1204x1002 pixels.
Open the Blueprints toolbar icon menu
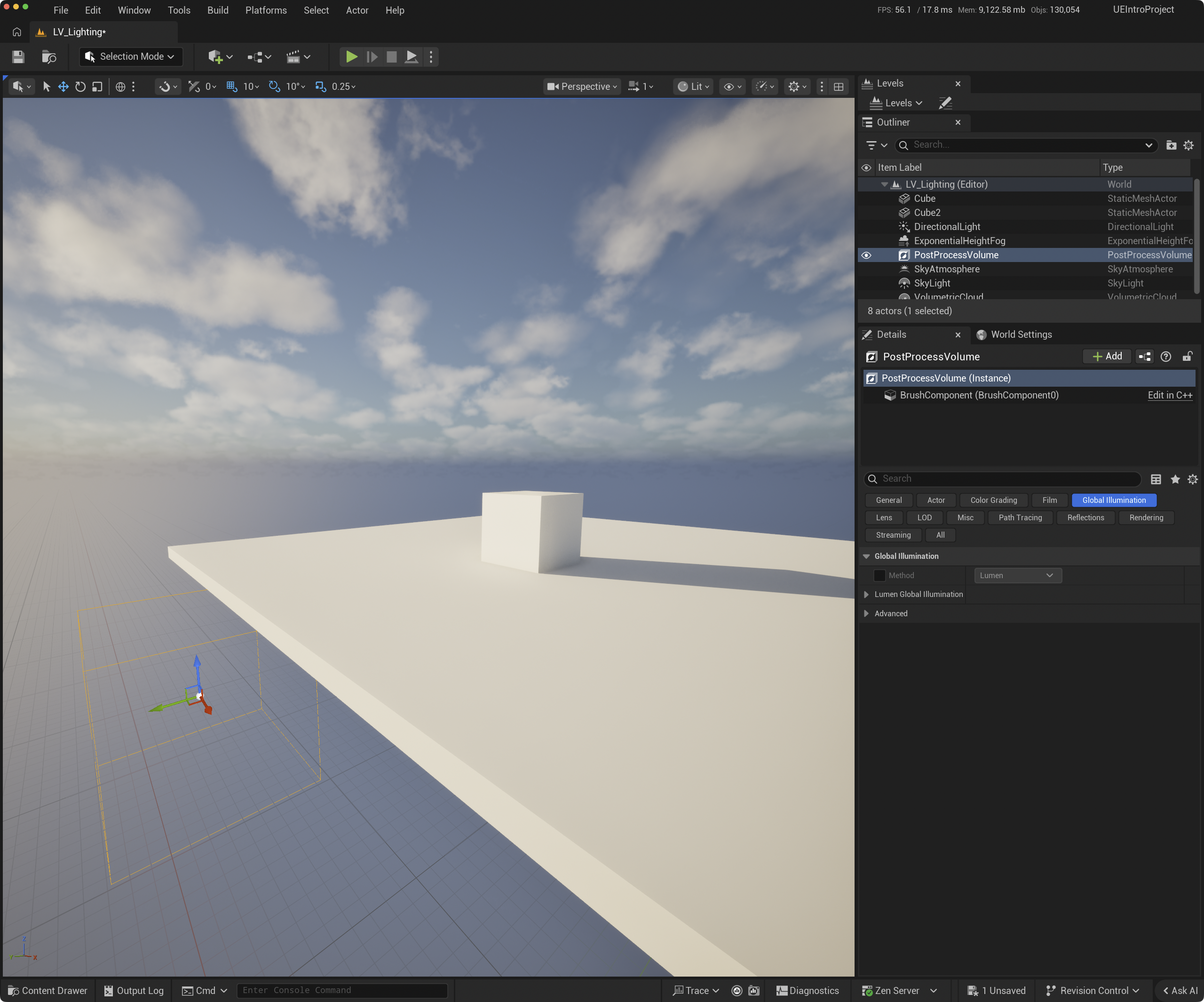(x=259, y=57)
